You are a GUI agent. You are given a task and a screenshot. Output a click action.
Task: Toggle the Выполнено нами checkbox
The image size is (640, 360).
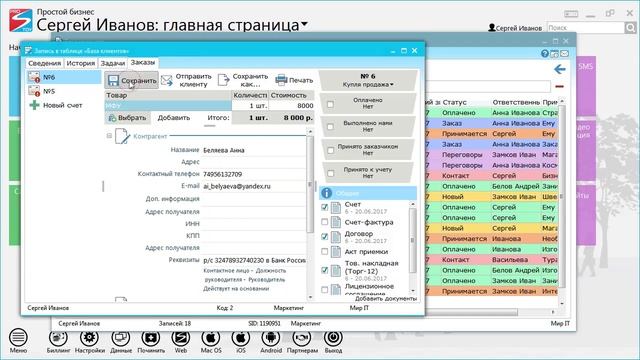click(x=330, y=127)
